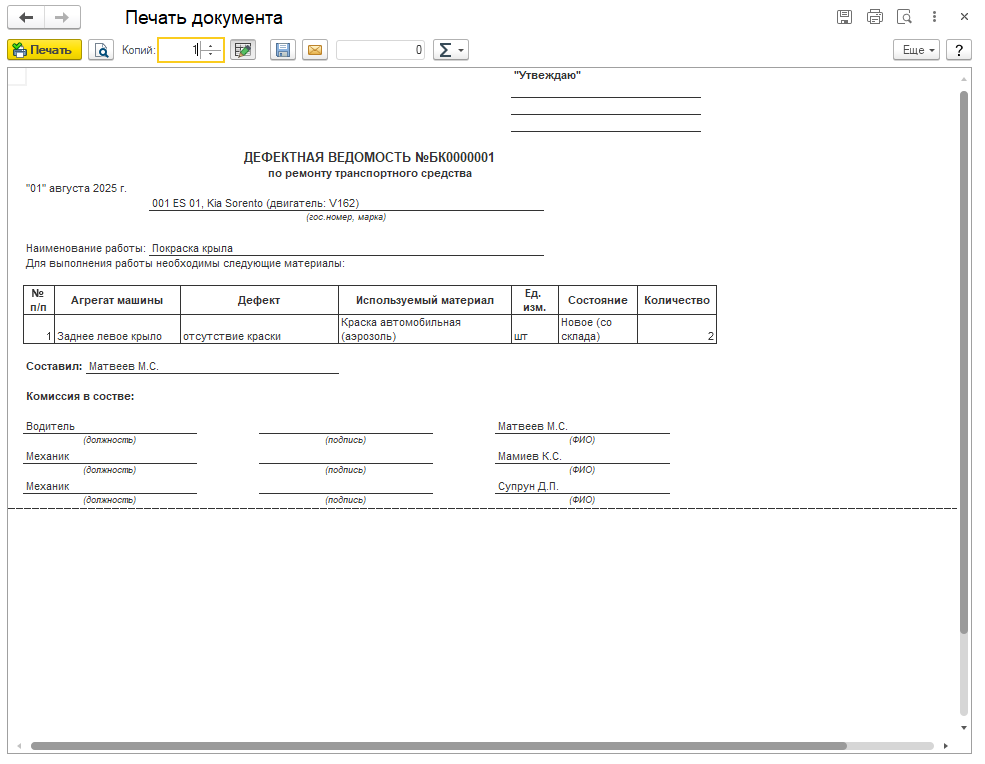Click the vertical scrollbar of the document
The width and height of the screenshot is (985, 764).
click(964, 360)
